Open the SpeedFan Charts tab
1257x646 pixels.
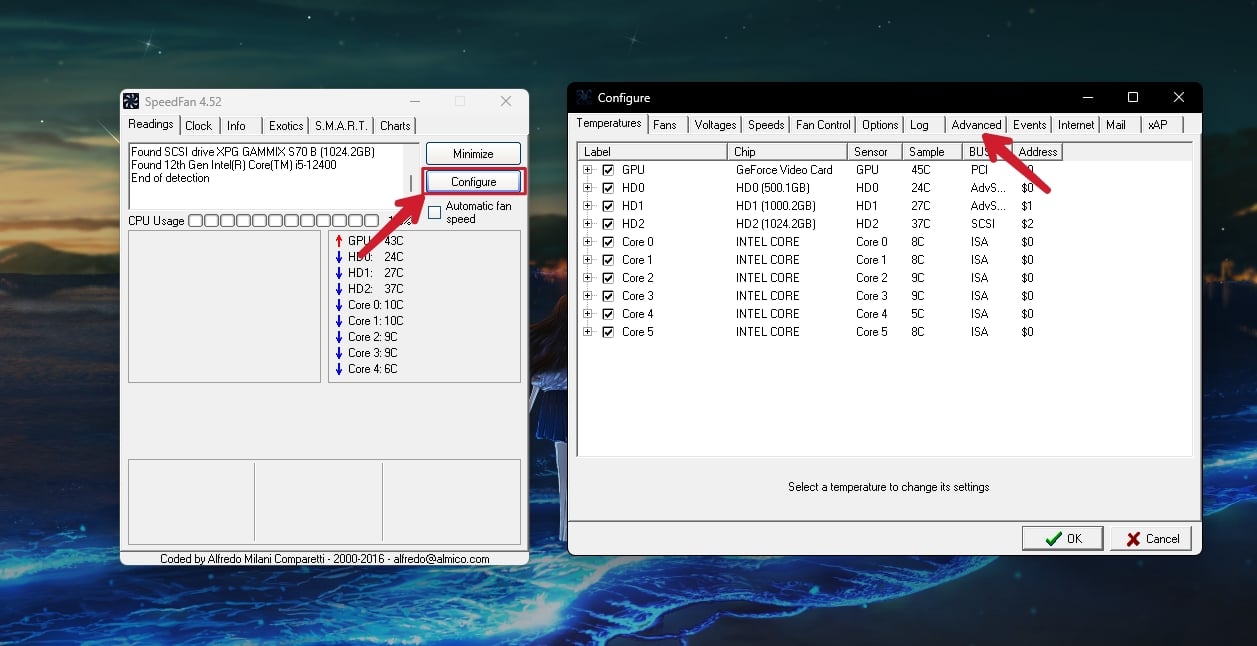pos(395,126)
